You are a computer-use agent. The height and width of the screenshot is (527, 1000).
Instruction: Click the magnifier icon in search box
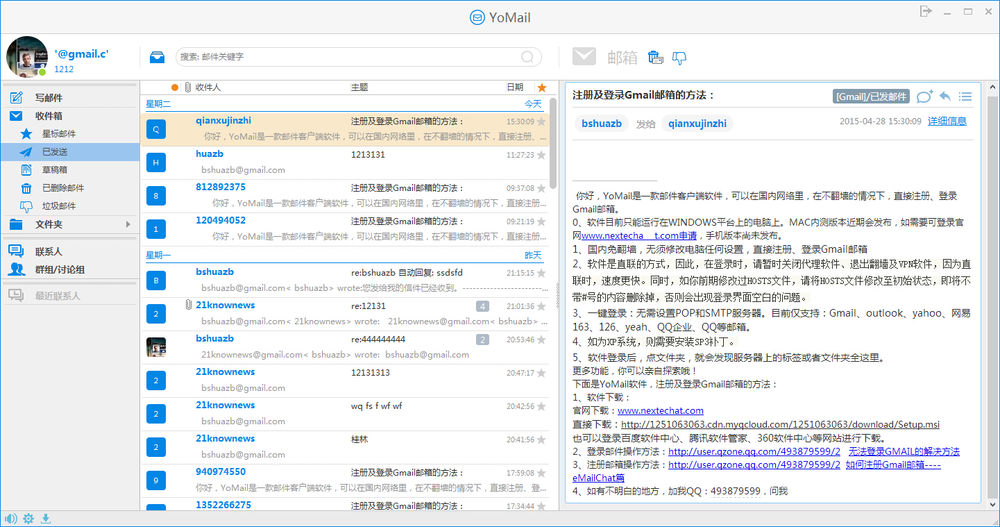tap(527, 57)
